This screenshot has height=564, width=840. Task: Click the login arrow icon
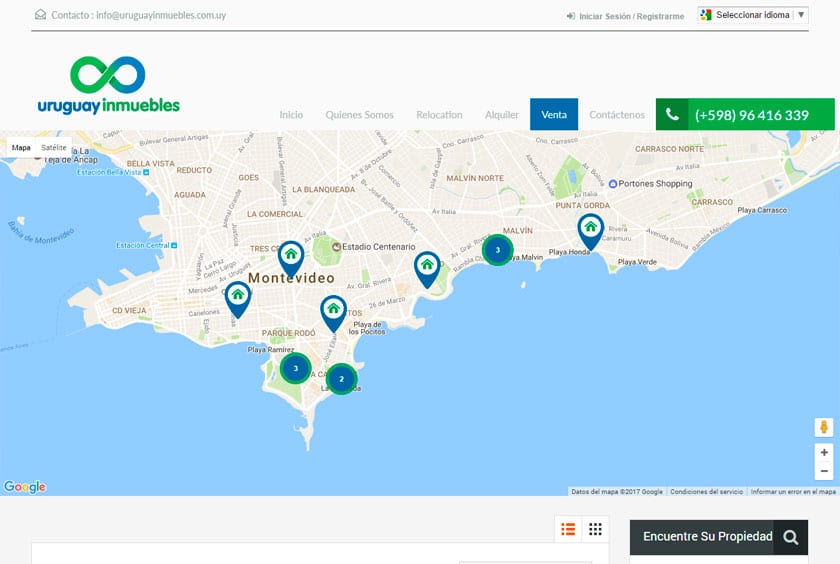point(571,16)
